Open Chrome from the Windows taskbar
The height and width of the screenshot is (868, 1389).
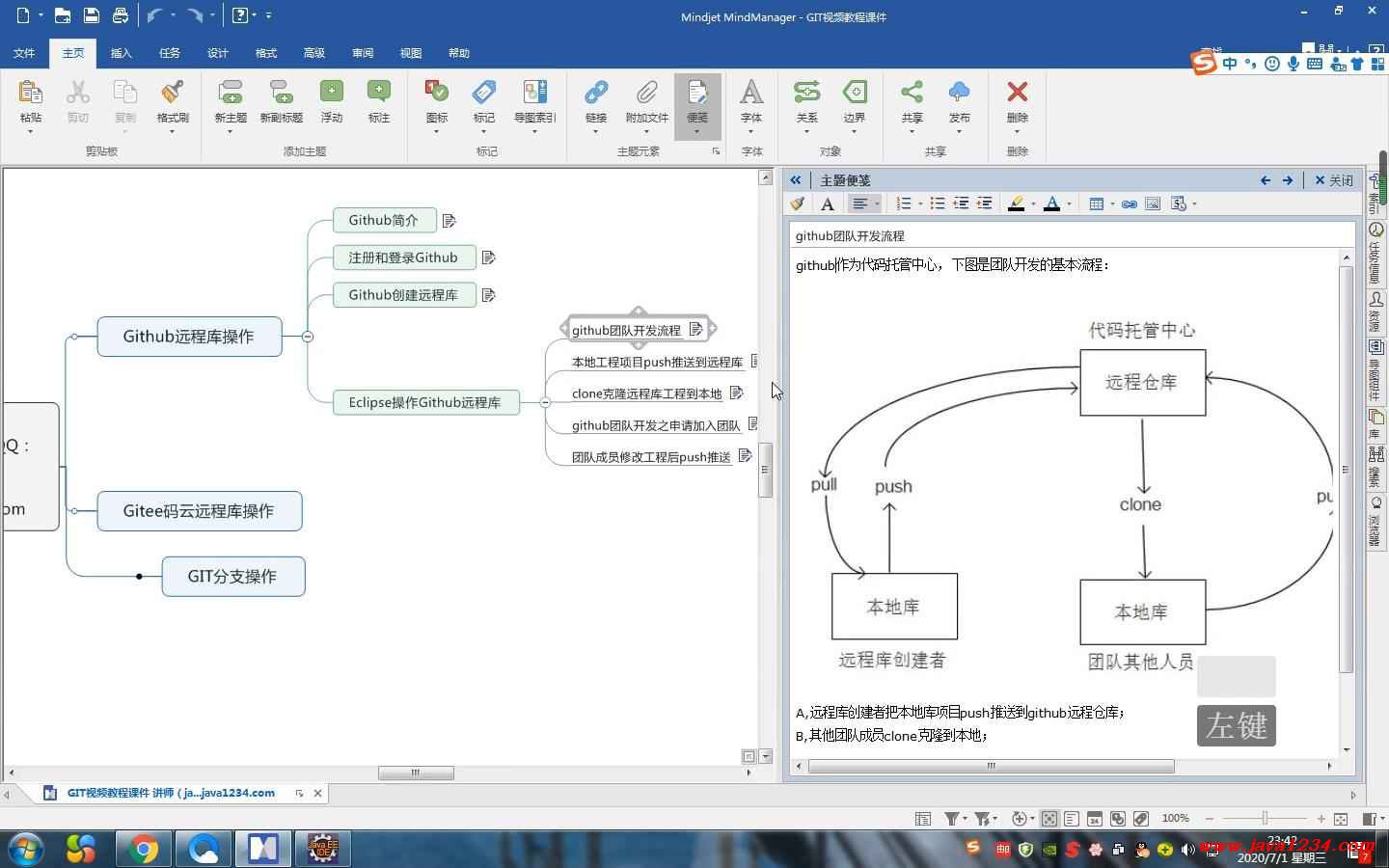pos(144,849)
